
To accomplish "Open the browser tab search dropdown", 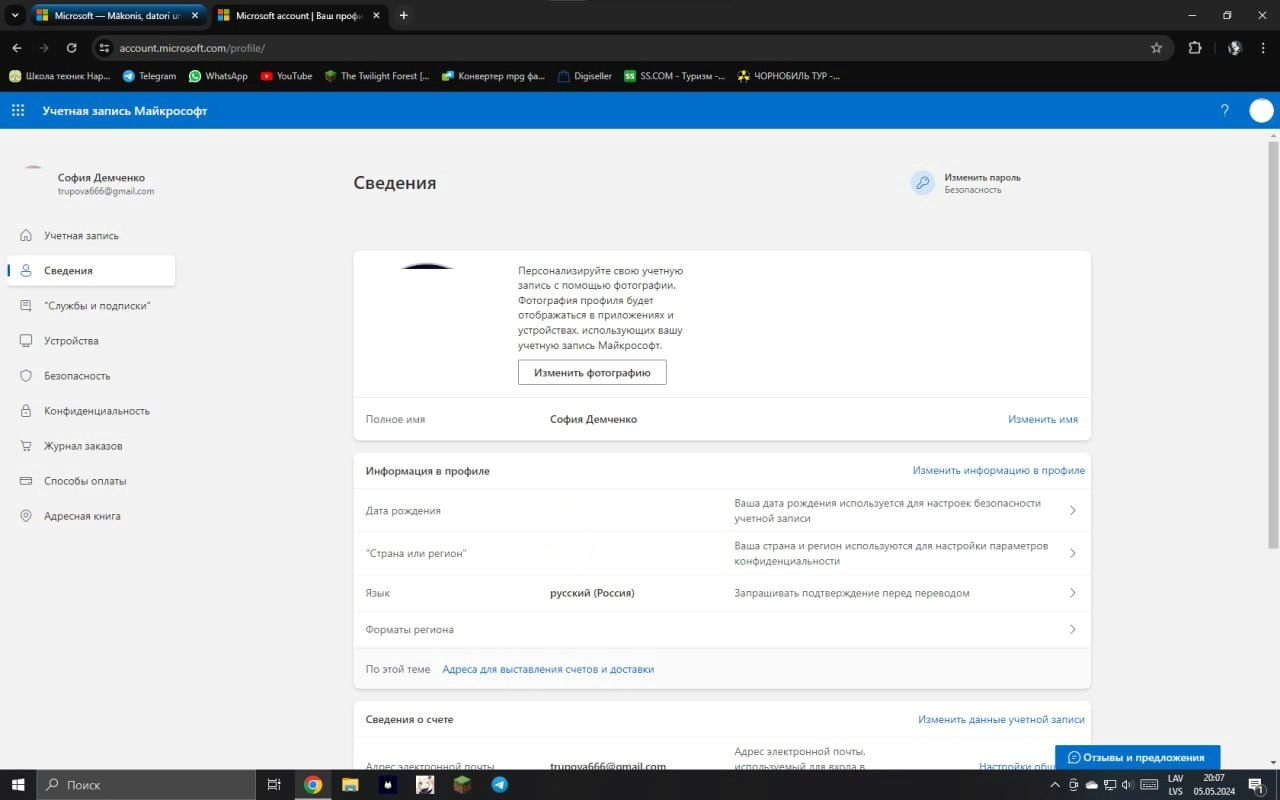I will pos(15,15).
